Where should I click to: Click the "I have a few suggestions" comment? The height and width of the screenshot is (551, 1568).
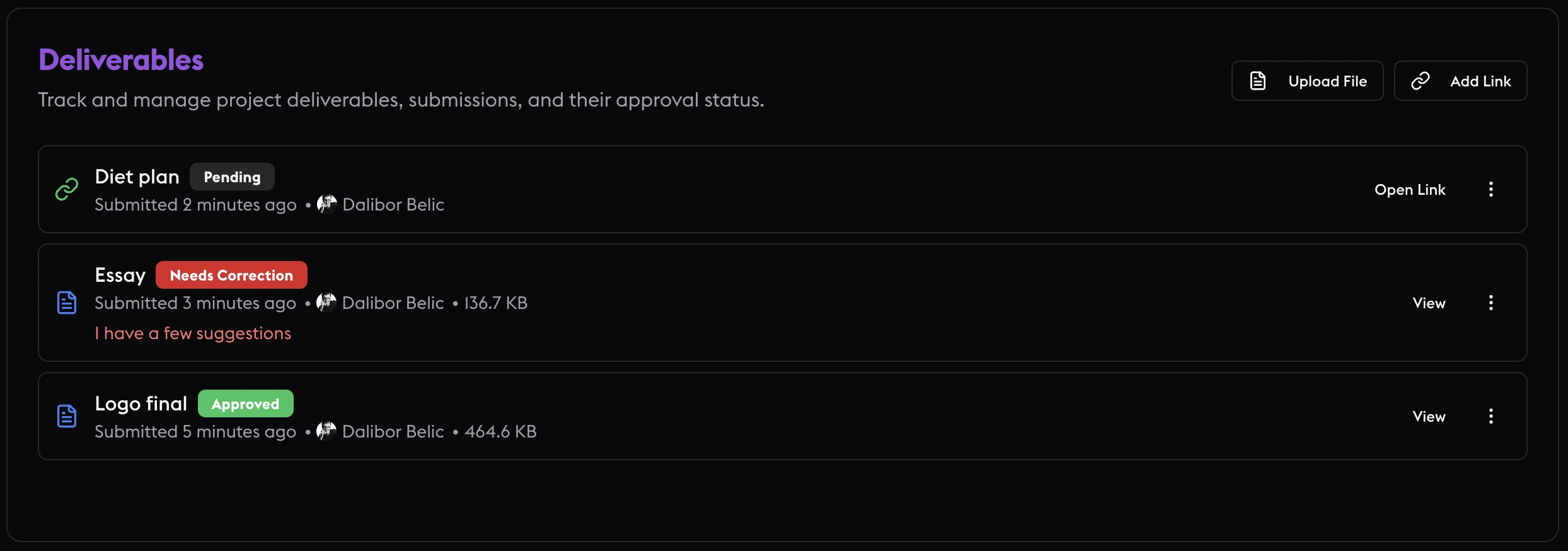click(x=193, y=333)
